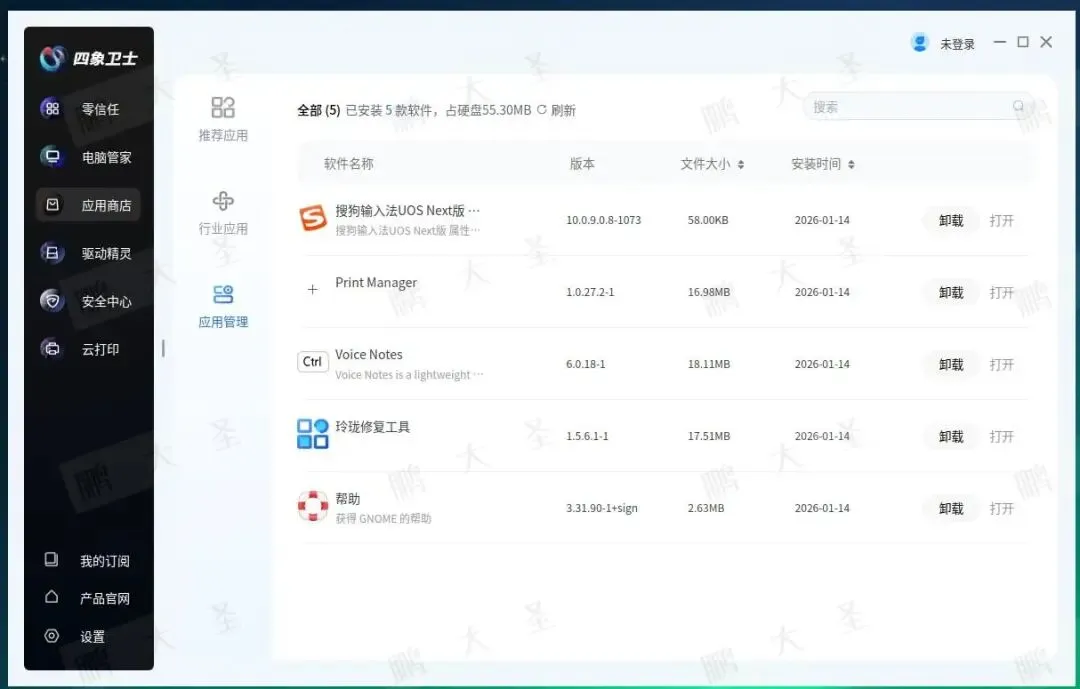Open the 电脑管家 sidebar icon
This screenshot has width=1080, height=689.
click(x=52, y=156)
